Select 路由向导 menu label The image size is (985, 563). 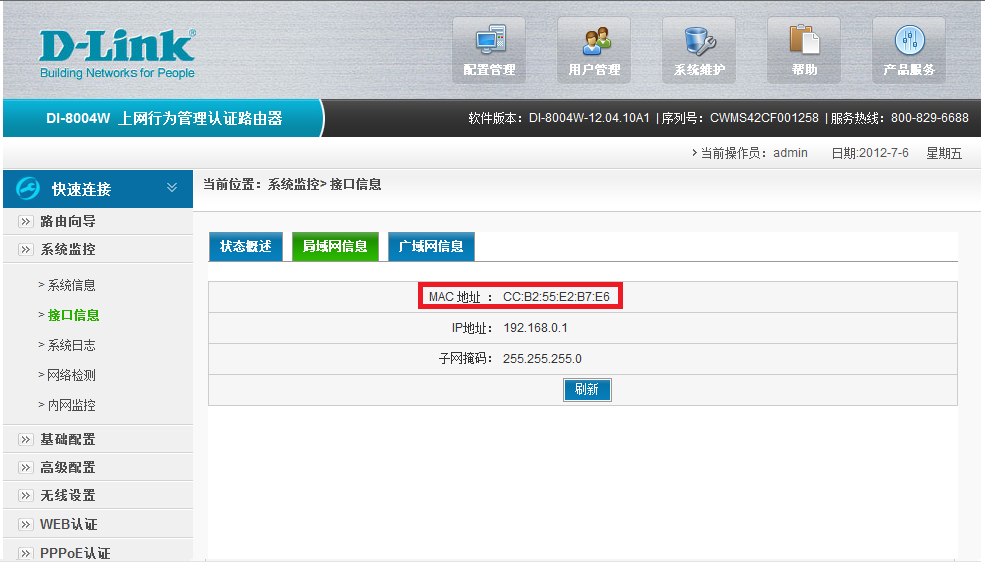tap(68, 221)
